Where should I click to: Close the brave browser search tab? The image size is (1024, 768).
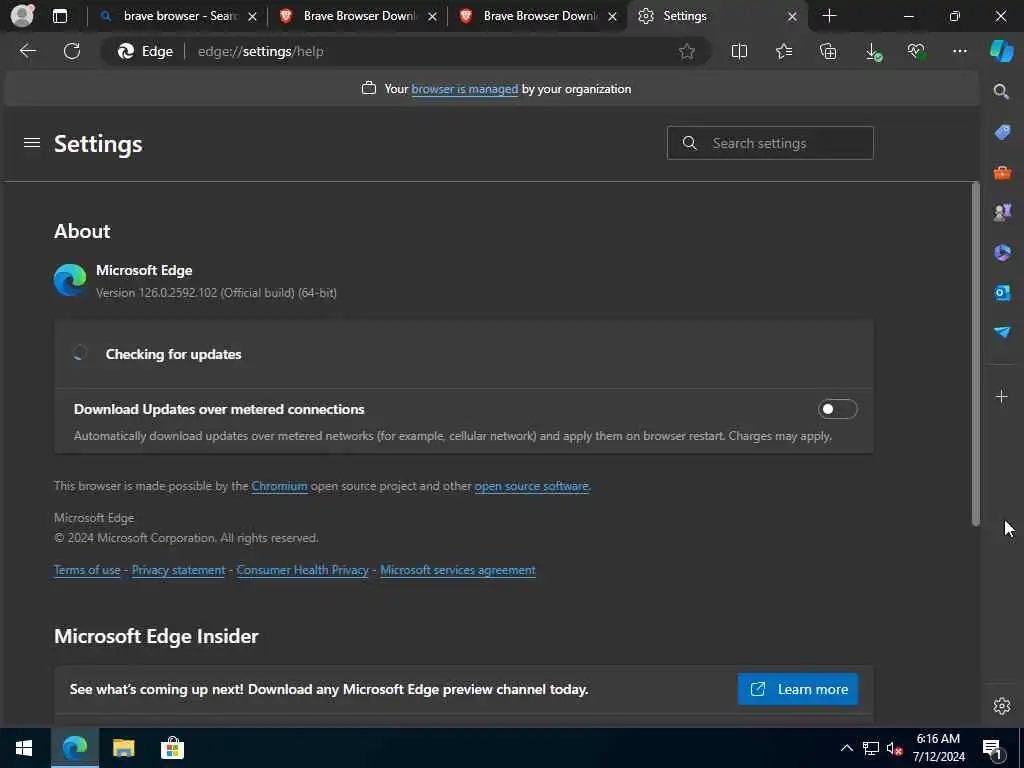(253, 16)
